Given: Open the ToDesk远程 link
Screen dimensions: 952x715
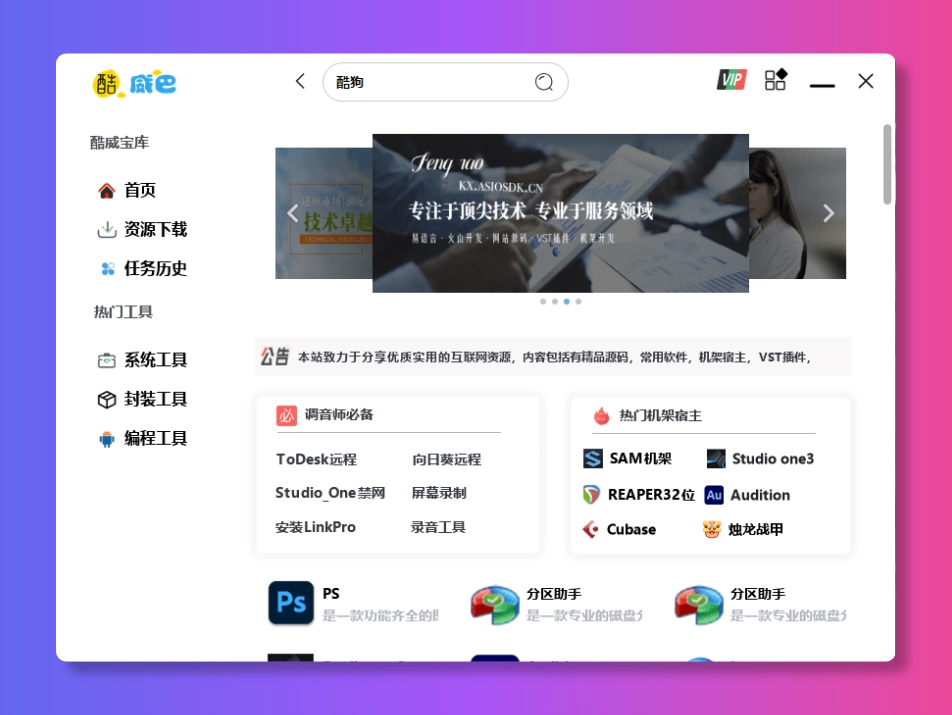Looking at the screenshot, I should pos(316,459).
